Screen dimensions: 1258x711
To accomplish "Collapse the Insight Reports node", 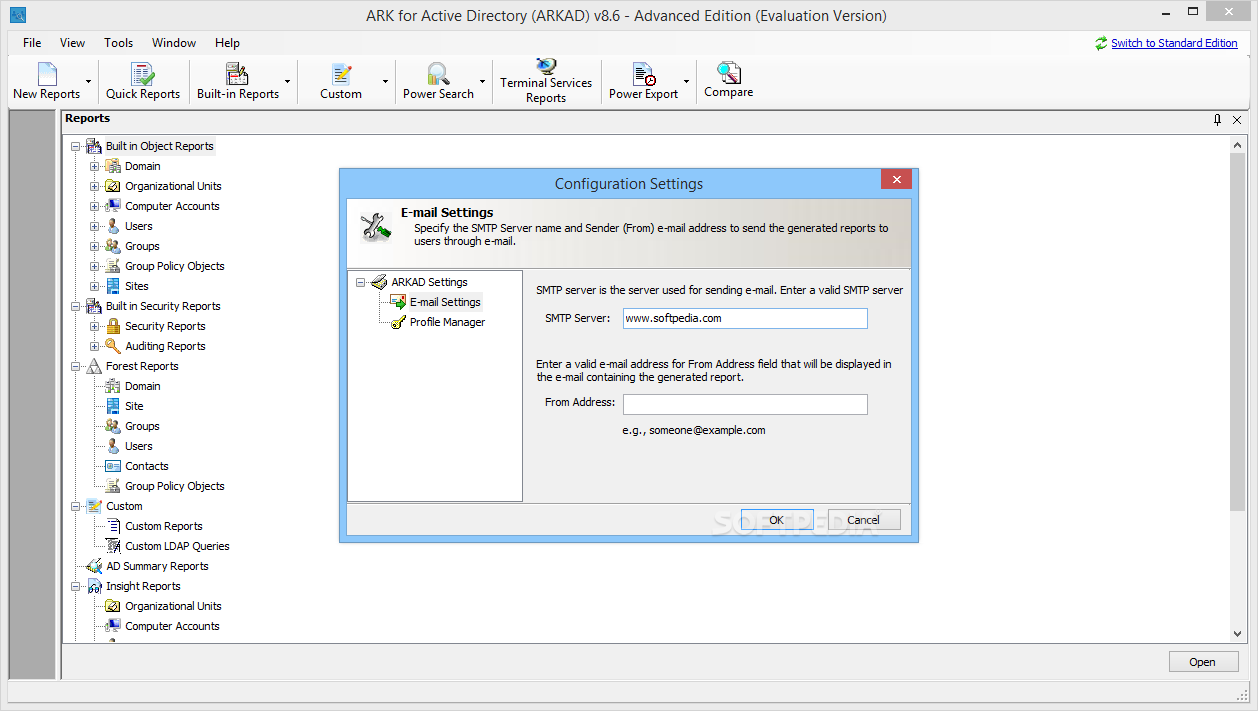I will click(75, 586).
